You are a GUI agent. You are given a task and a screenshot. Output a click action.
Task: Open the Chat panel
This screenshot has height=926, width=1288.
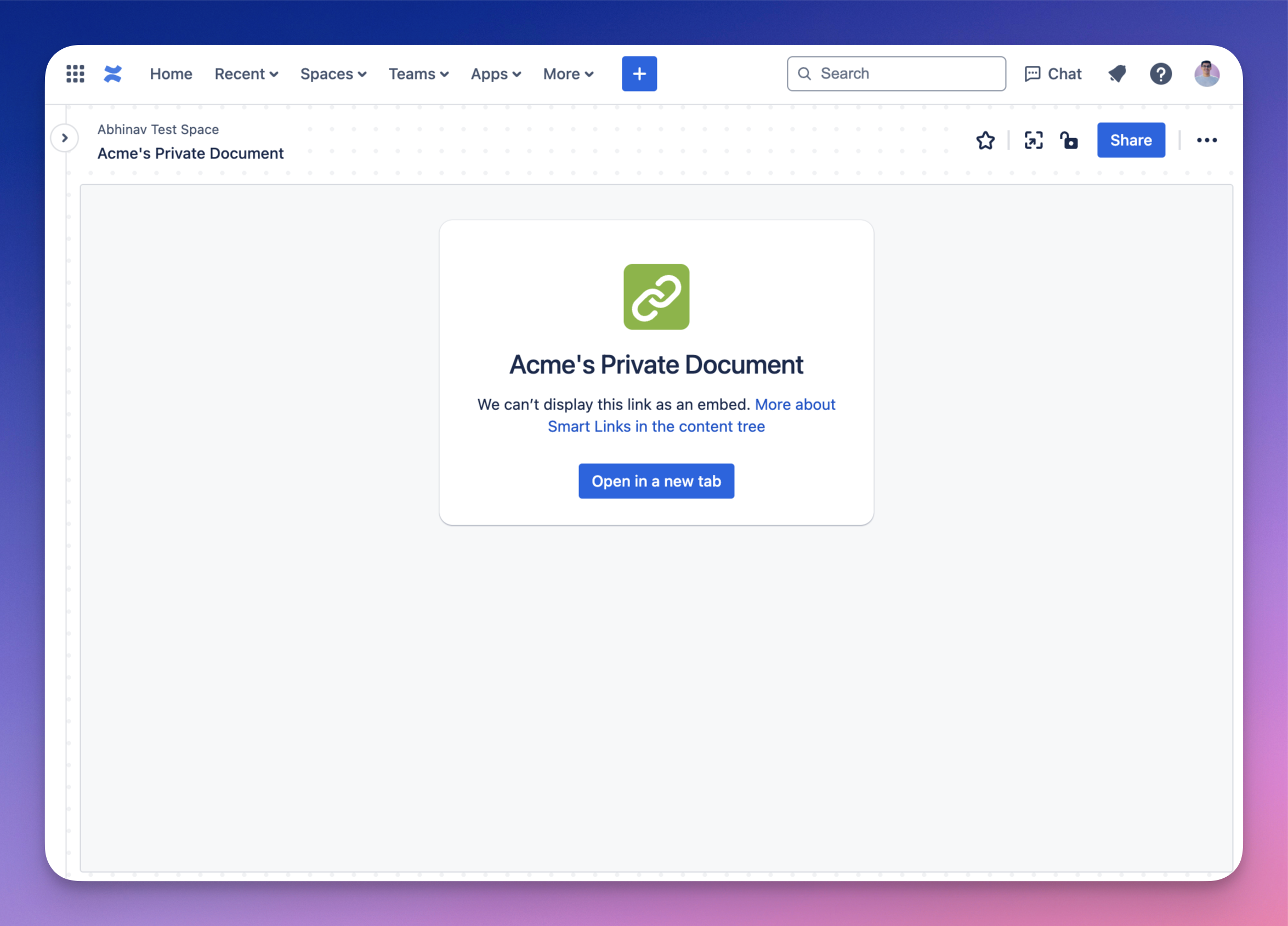tap(1053, 74)
